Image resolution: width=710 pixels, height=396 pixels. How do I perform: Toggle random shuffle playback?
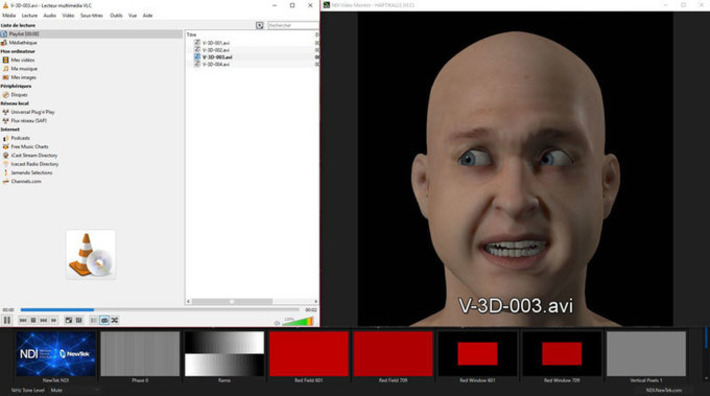(x=115, y=320)
